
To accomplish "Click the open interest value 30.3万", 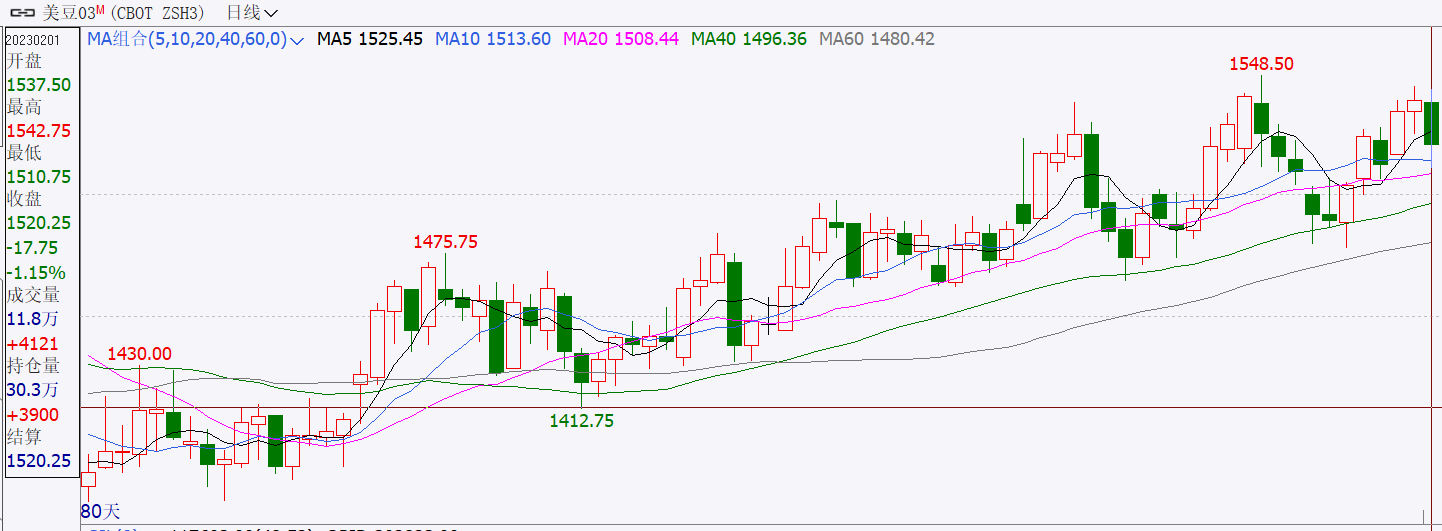I will click(33, 390).
